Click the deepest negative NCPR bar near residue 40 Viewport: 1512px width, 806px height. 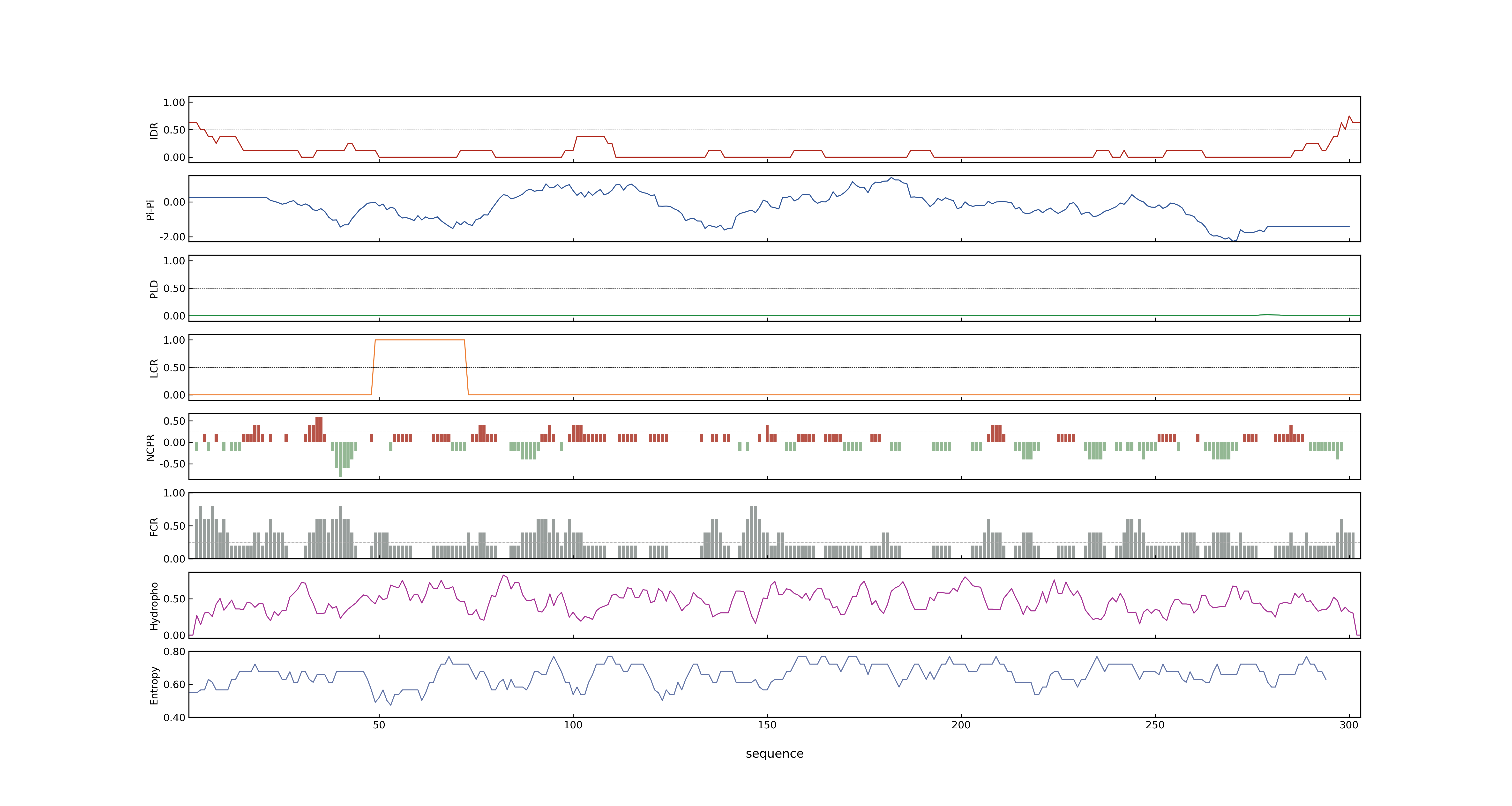point(340,459)
